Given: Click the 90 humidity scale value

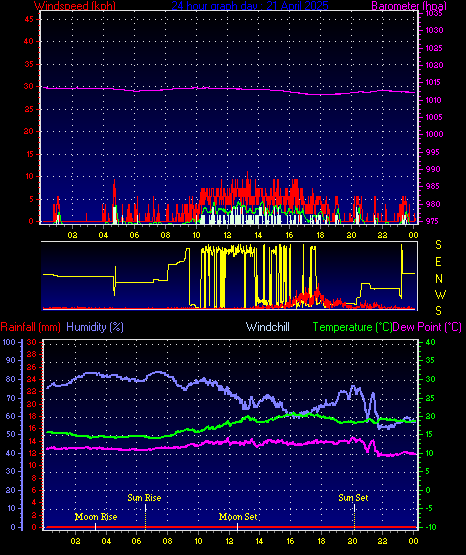Looking at the screenshot, I should point(11,360).
